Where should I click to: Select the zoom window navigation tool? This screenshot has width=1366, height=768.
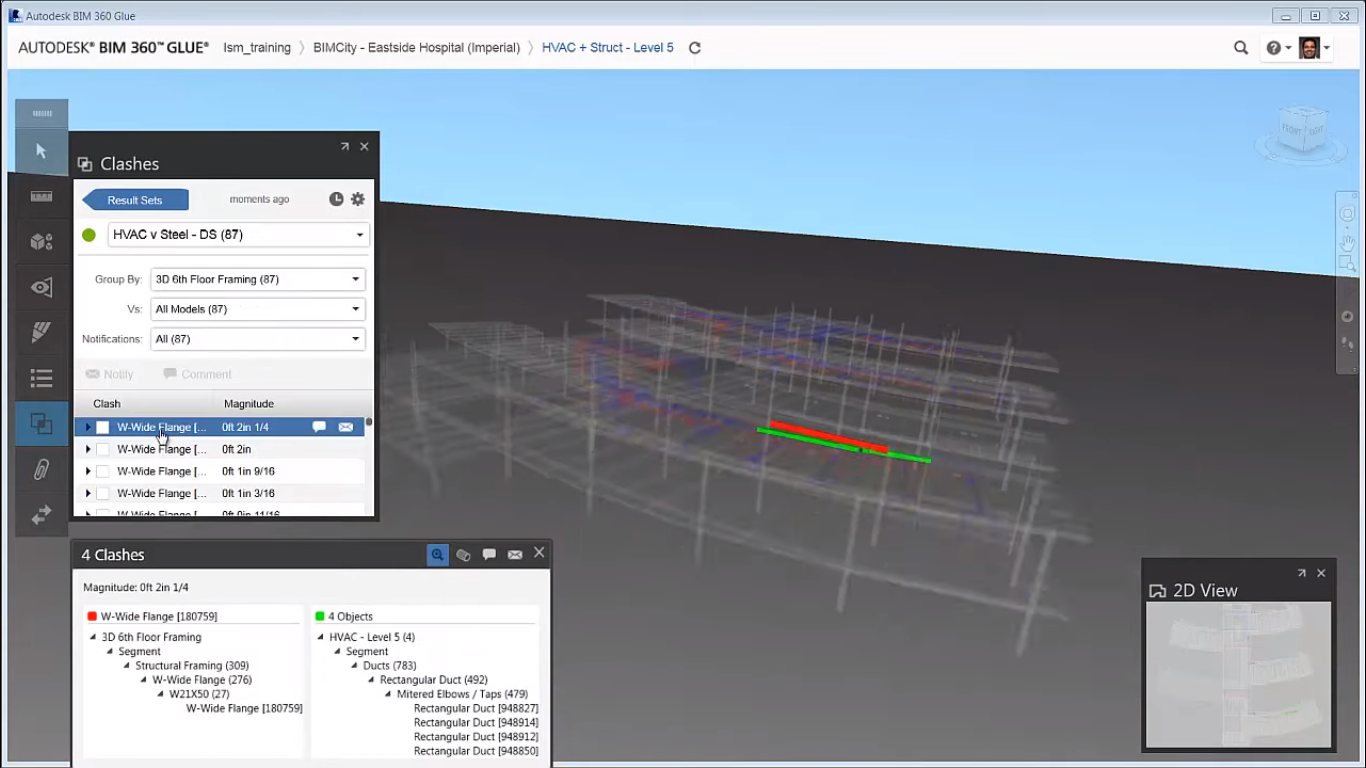(x=1347, y=264)
